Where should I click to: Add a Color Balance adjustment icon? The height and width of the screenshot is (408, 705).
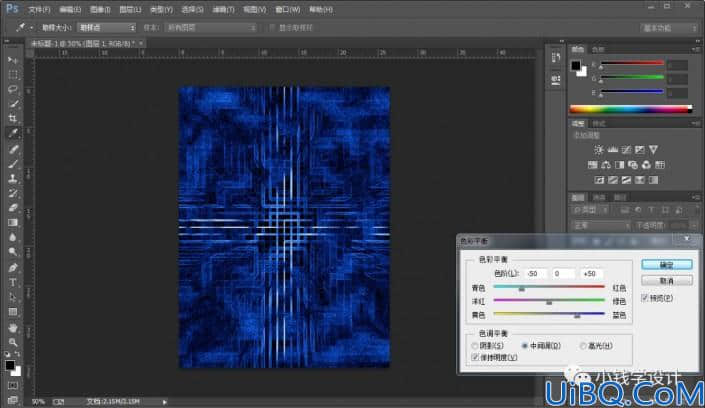606,165
